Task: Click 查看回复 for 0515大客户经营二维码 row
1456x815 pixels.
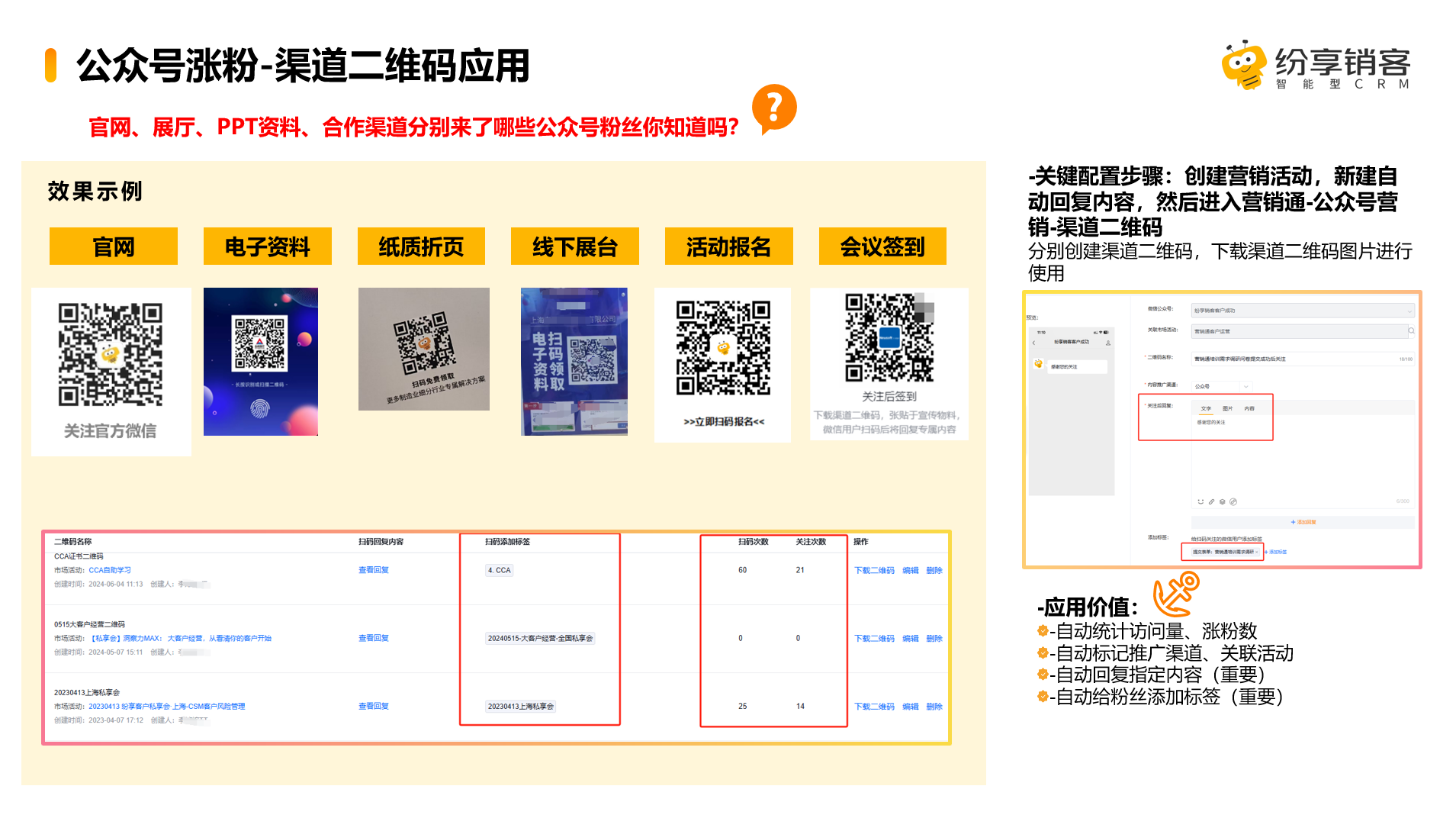Action: click(374, 638)
